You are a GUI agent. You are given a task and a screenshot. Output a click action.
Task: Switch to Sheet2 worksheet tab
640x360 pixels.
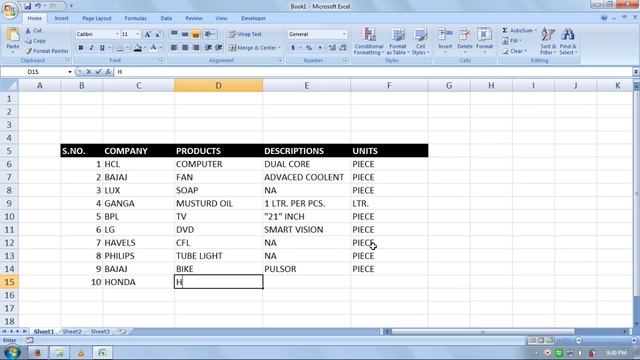72,331
